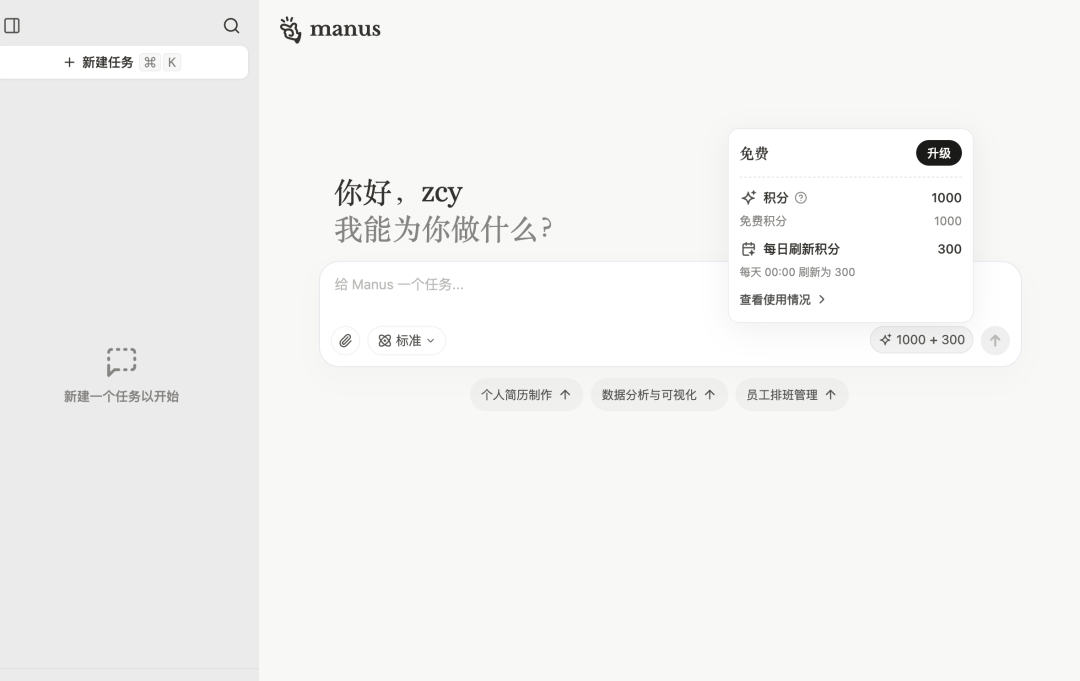This screenshot has width=1080, height=681.
Task: Select the 数据分析与可视化 suggestion
Action: (658, 395)
